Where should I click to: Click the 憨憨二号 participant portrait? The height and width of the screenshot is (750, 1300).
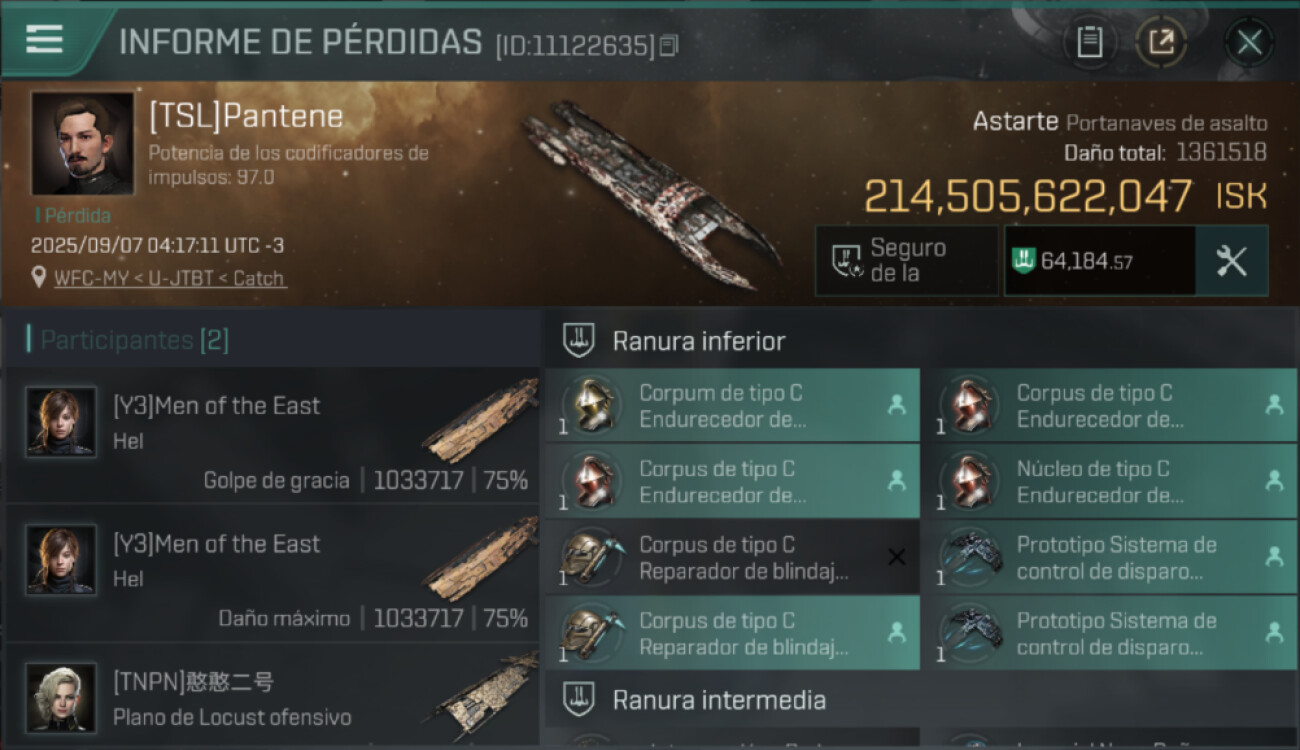tap(61, 698)
